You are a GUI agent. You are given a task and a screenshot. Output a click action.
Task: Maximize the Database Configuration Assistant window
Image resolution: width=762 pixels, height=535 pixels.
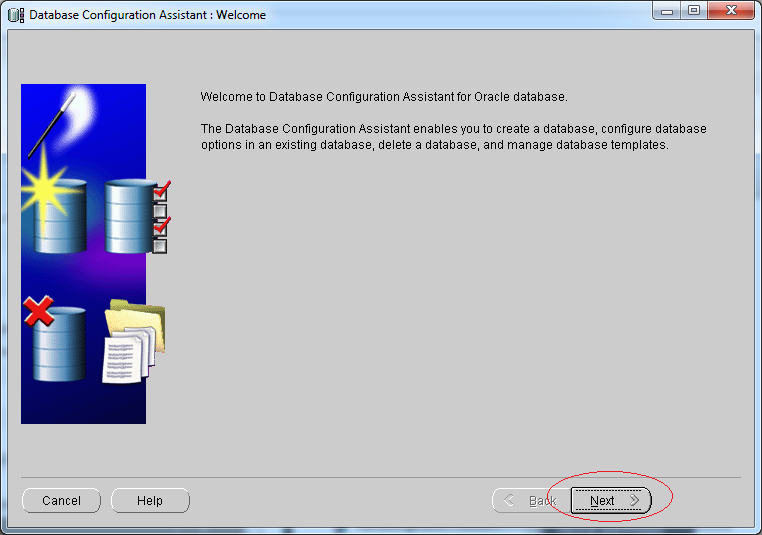tap(694, 11)
